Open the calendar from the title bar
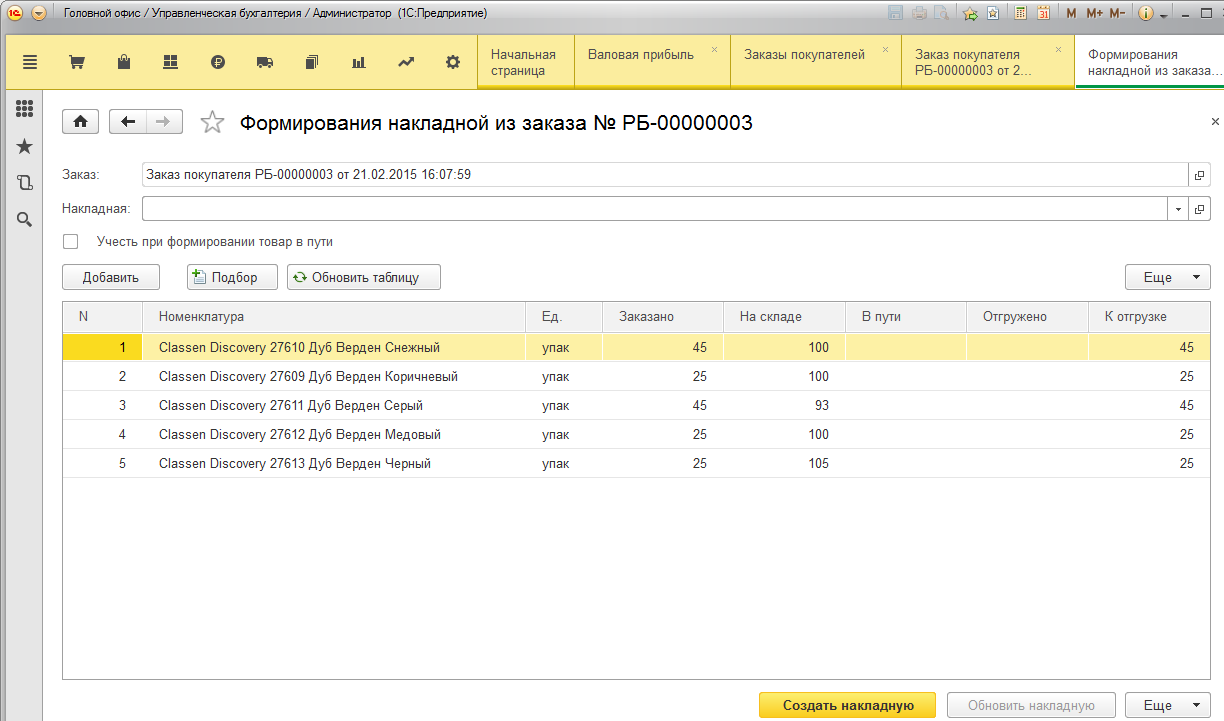This screenshot has width=1224, height=721. coord(1043,13)
